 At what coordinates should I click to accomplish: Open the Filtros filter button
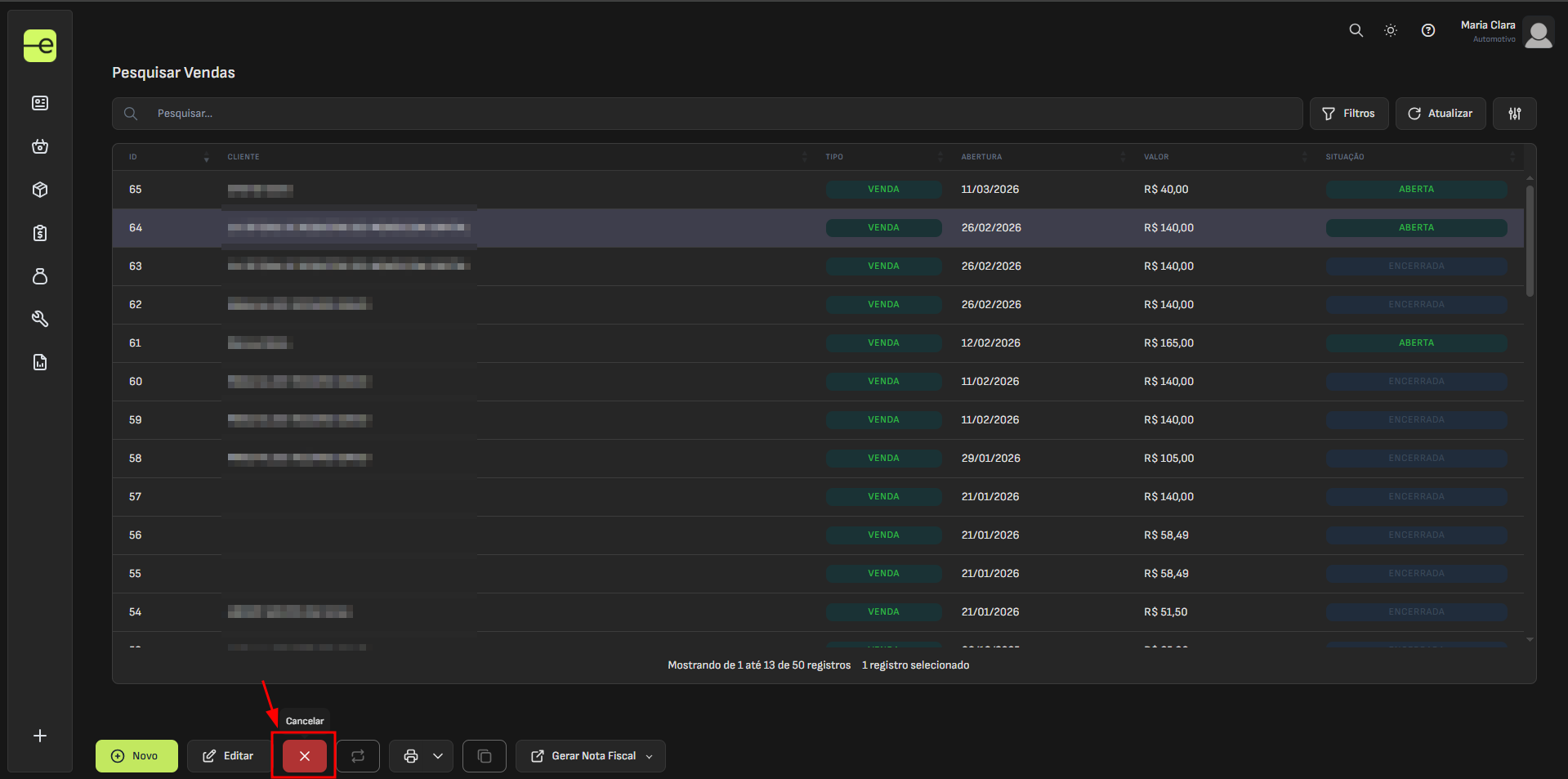point(1348,114)
